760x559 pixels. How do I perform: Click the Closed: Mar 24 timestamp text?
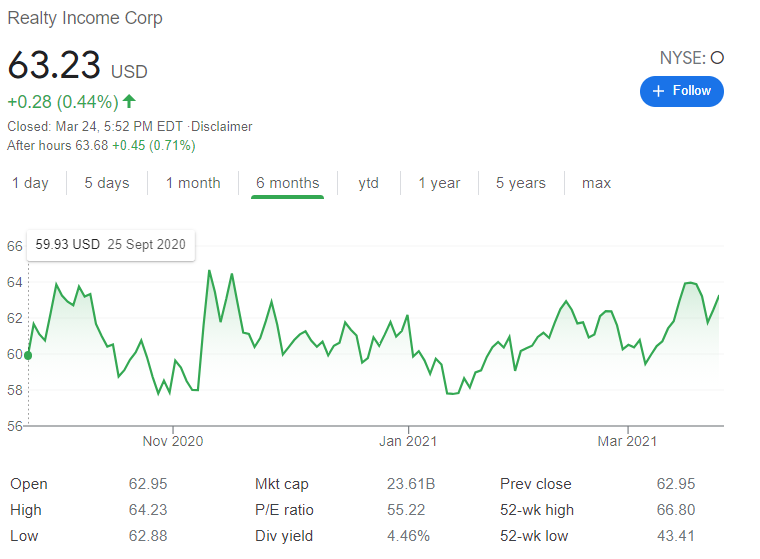coord(95,127)
